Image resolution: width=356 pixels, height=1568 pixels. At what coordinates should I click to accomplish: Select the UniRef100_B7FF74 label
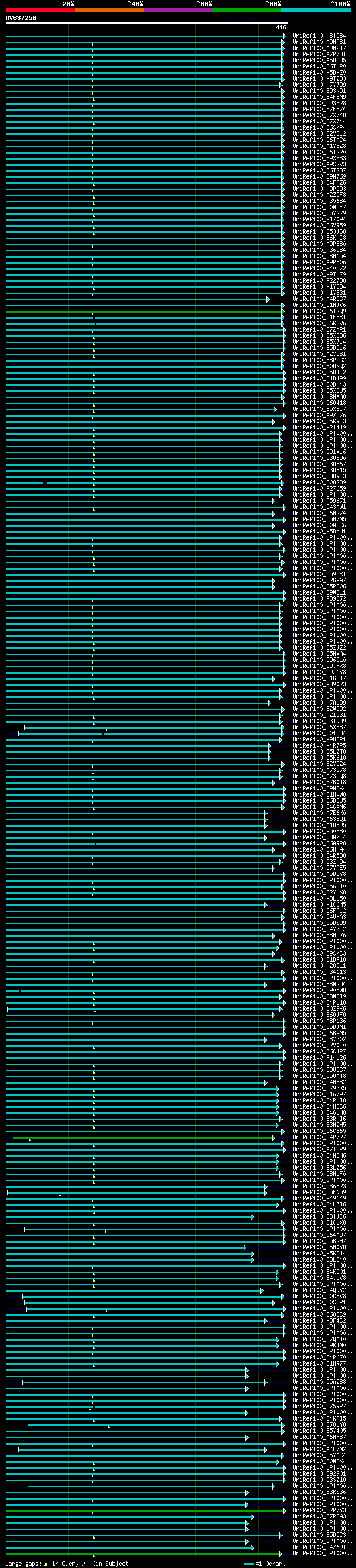tap(319, 110)
